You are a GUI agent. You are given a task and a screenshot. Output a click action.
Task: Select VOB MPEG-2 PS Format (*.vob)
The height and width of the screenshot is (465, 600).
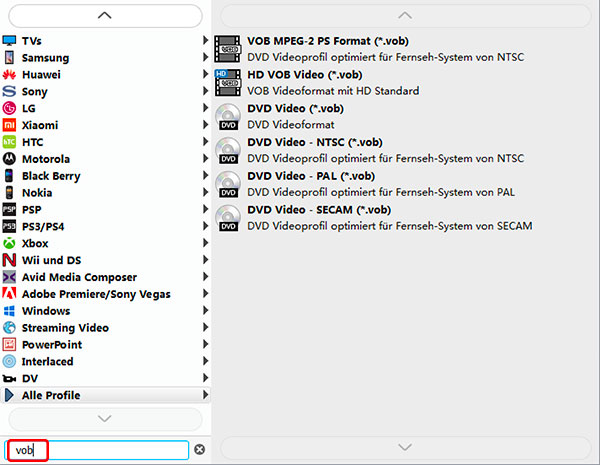(x=328, y=41)
